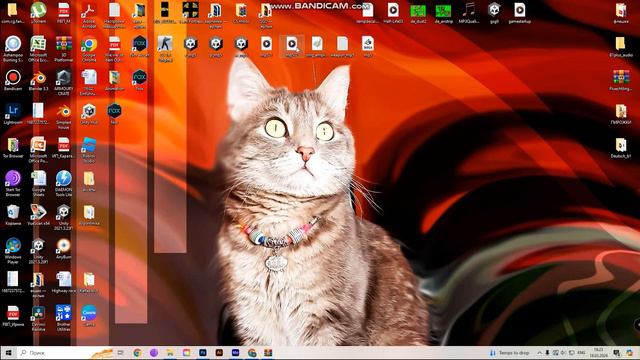Screen dimensions: 640x360
Task: Select the DAEMON Tools Lite shortcut
Action: pos(64,183)
